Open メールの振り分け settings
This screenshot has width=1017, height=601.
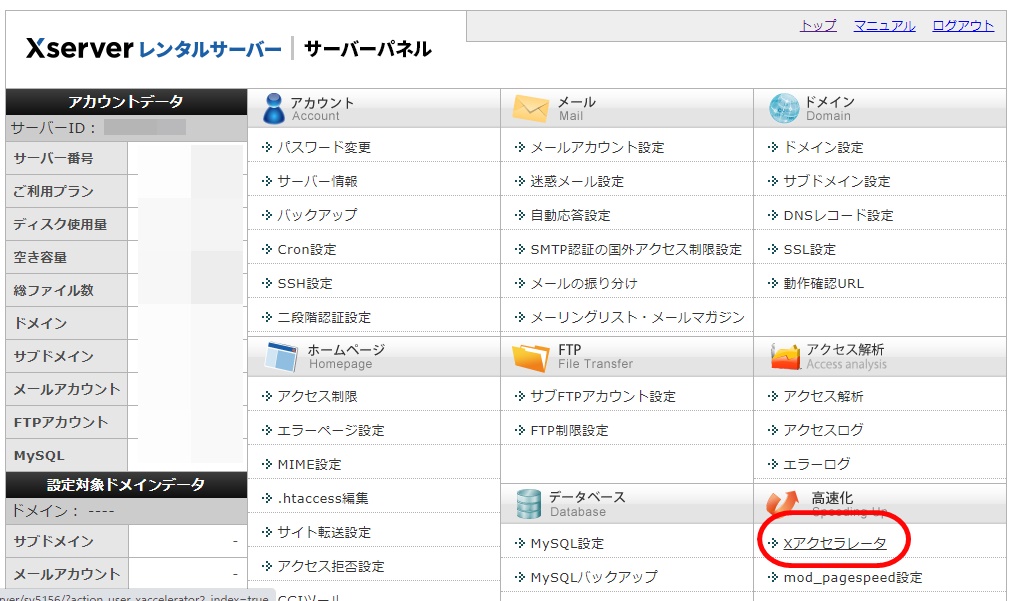click(x=584, y=283)
